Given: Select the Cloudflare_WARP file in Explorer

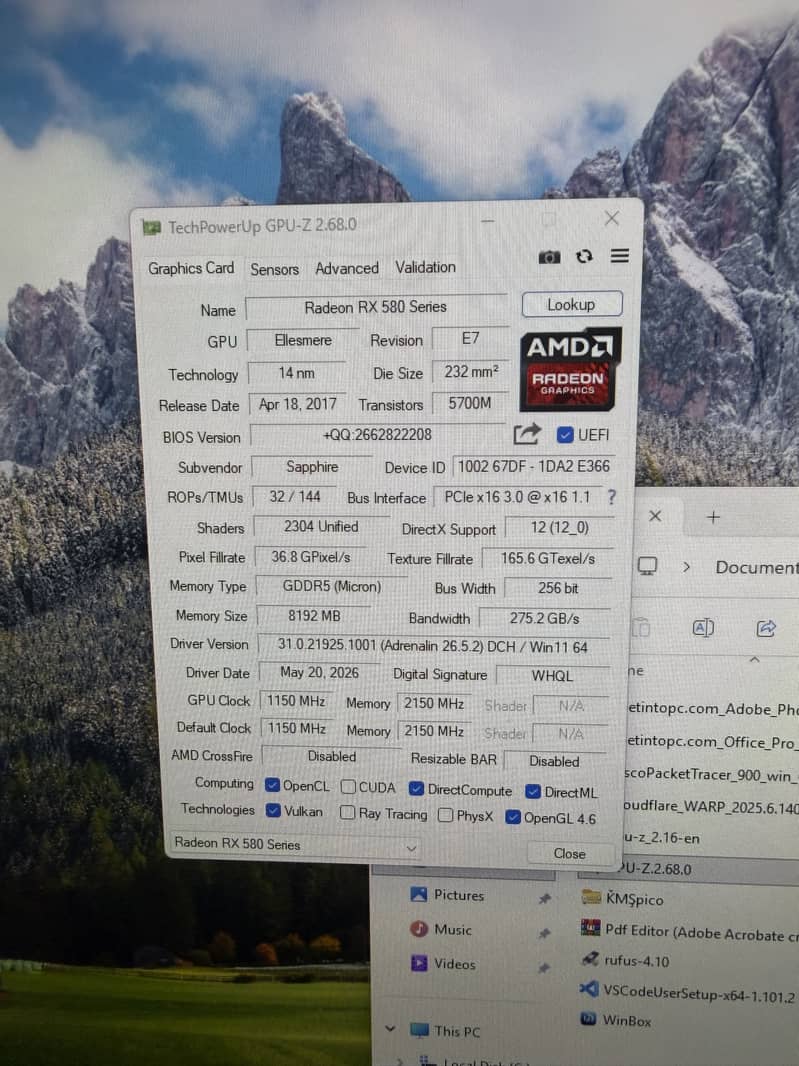Looking at the screenshot, I should tap(711, 807).
